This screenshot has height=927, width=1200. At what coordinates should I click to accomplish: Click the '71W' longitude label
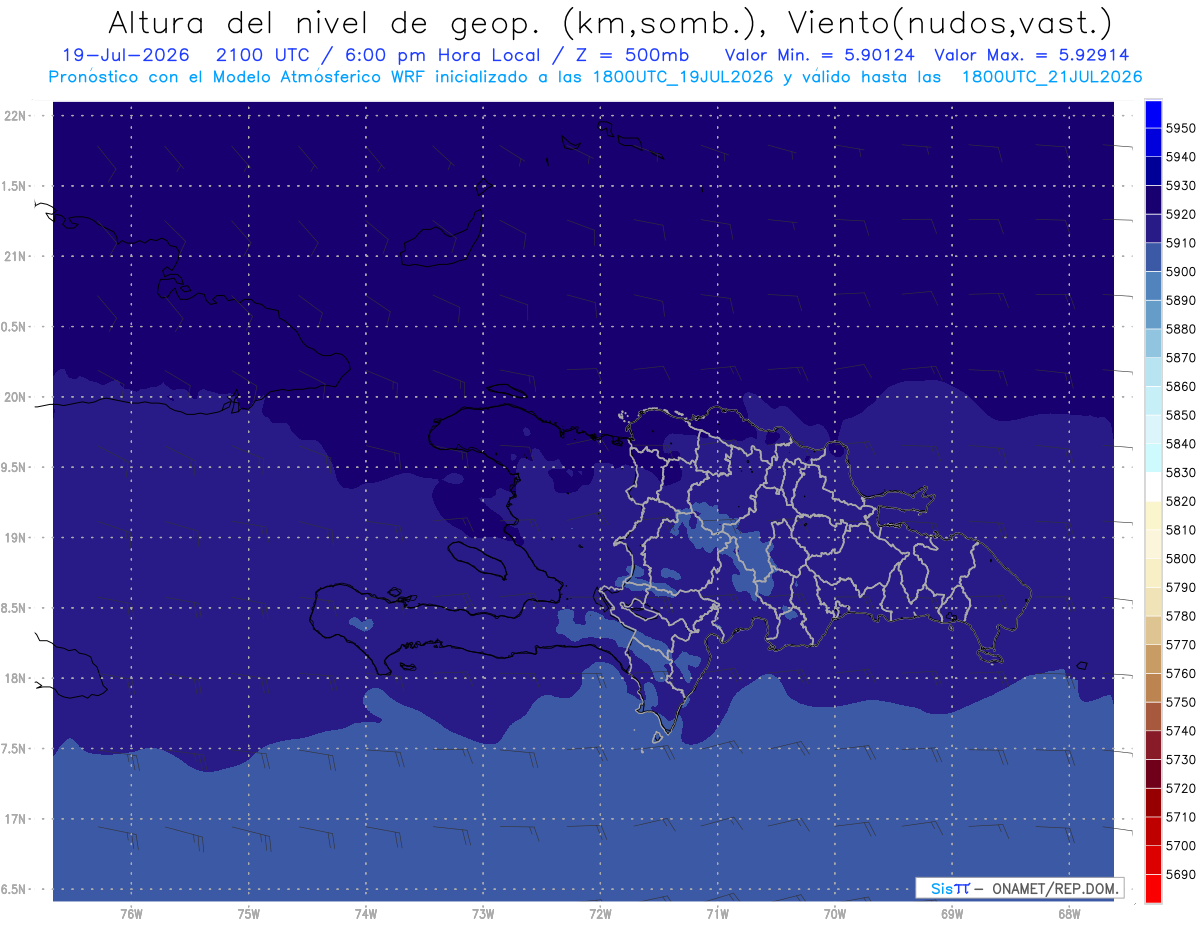(717, 913)
